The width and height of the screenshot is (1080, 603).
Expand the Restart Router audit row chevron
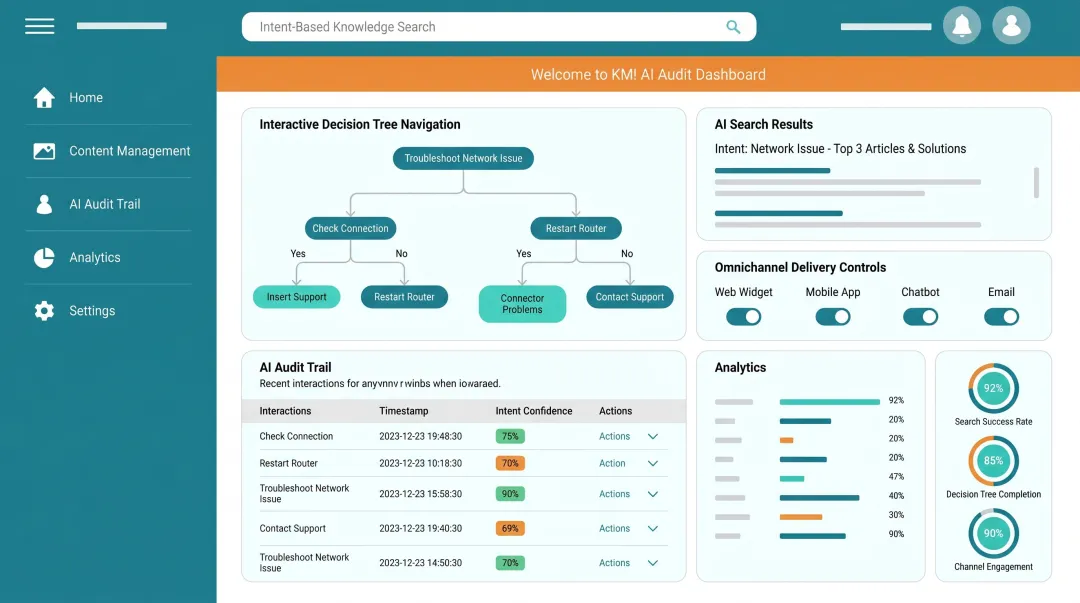[653, 464]
